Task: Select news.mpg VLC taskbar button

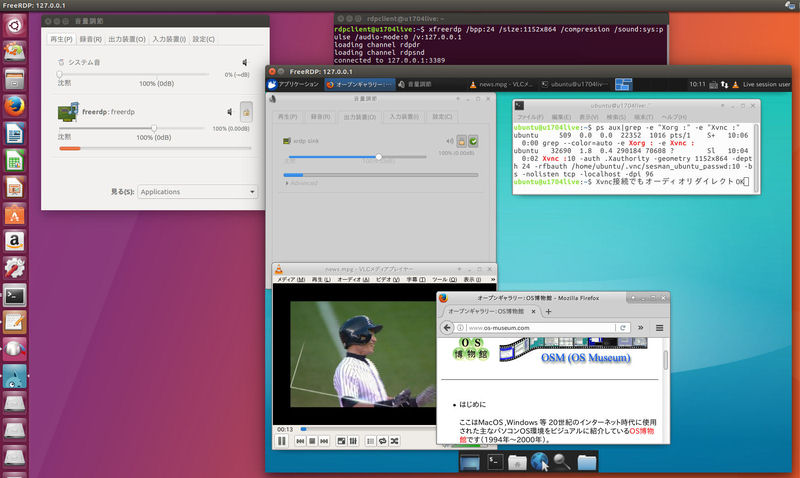Action: [501, 84]
